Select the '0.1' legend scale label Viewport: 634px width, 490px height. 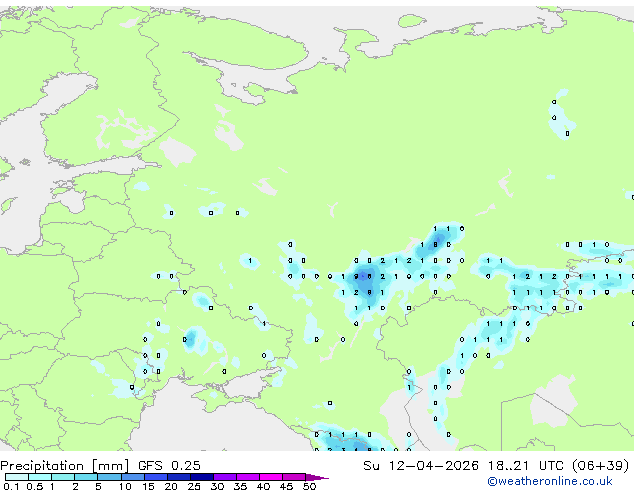tap(11, 486)
